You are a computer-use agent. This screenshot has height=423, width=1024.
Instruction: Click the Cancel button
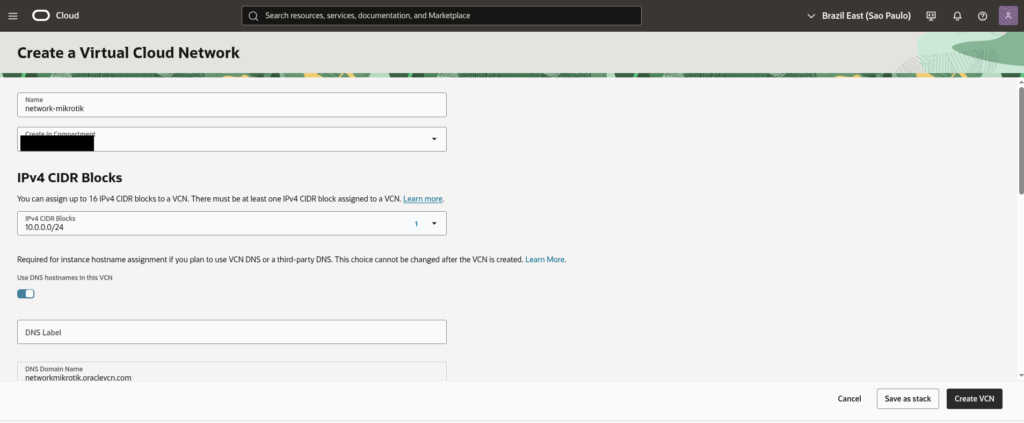pyautogui.click(x=849, y=398)
